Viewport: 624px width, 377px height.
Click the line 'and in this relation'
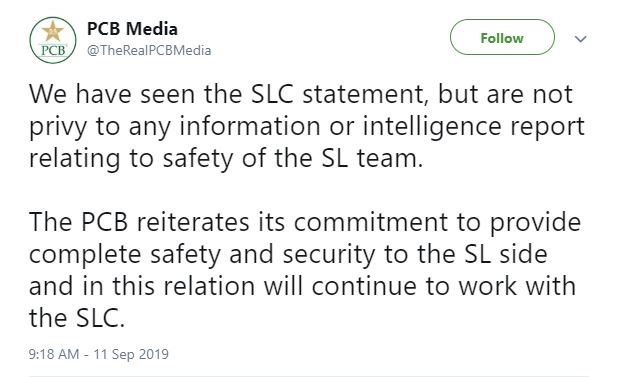pyautogui.click(x=302, y=286)
